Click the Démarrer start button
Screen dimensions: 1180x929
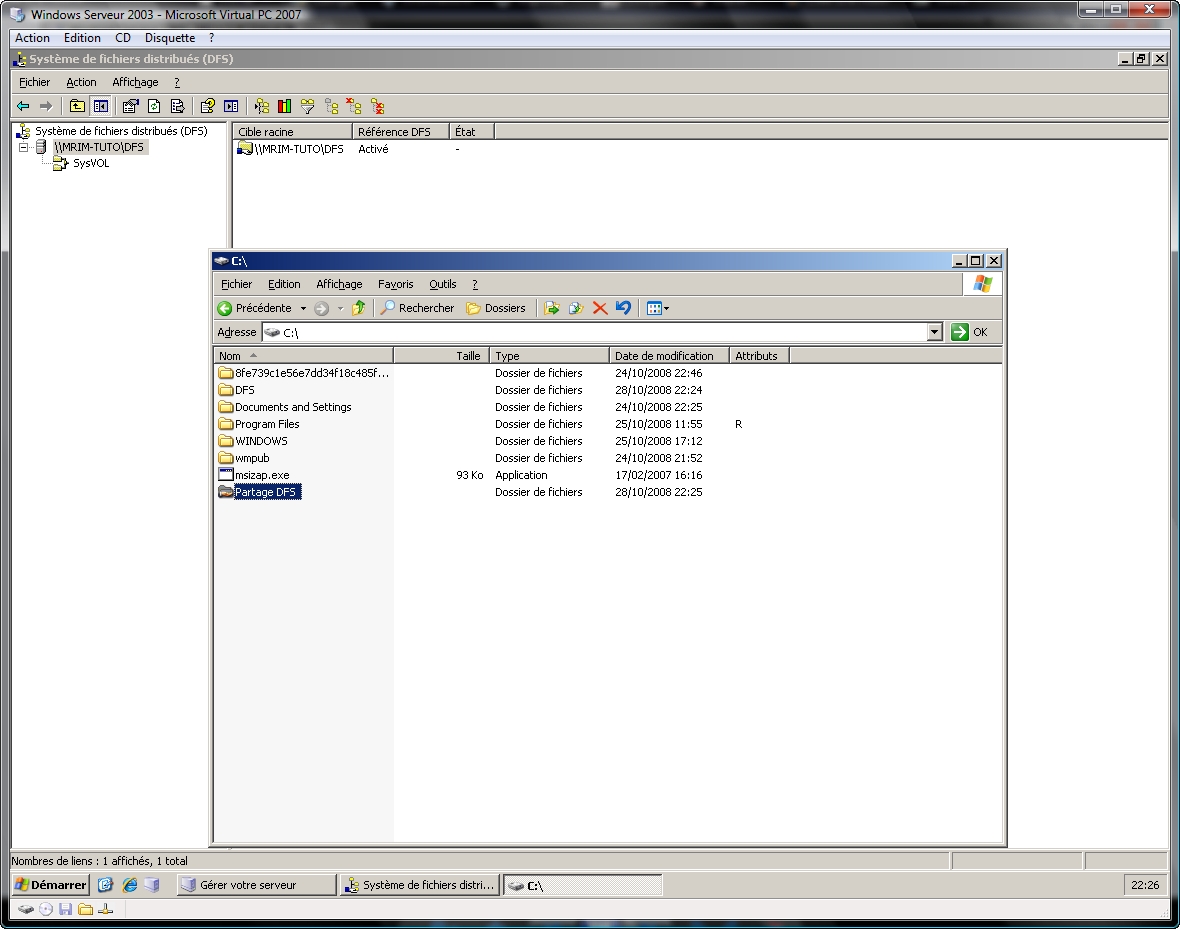coord(51,885)
